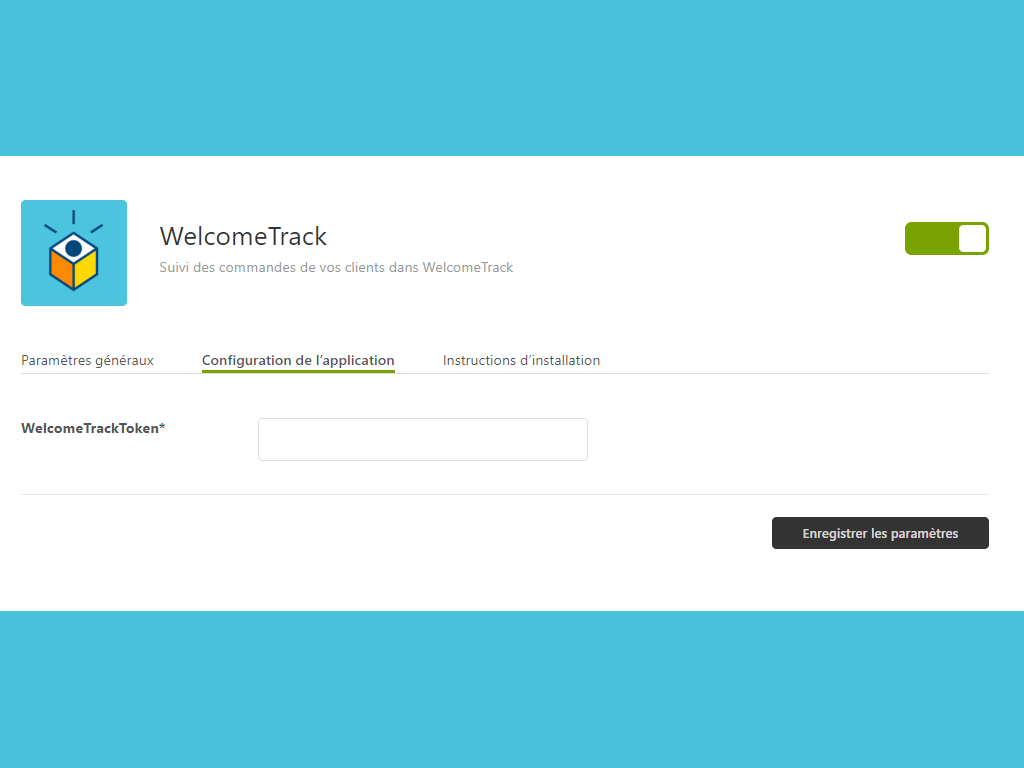Viewport: 1024px width, 768px height.
Task: Select the Configuration de l'application tab
Action: [x=298, y=360]
